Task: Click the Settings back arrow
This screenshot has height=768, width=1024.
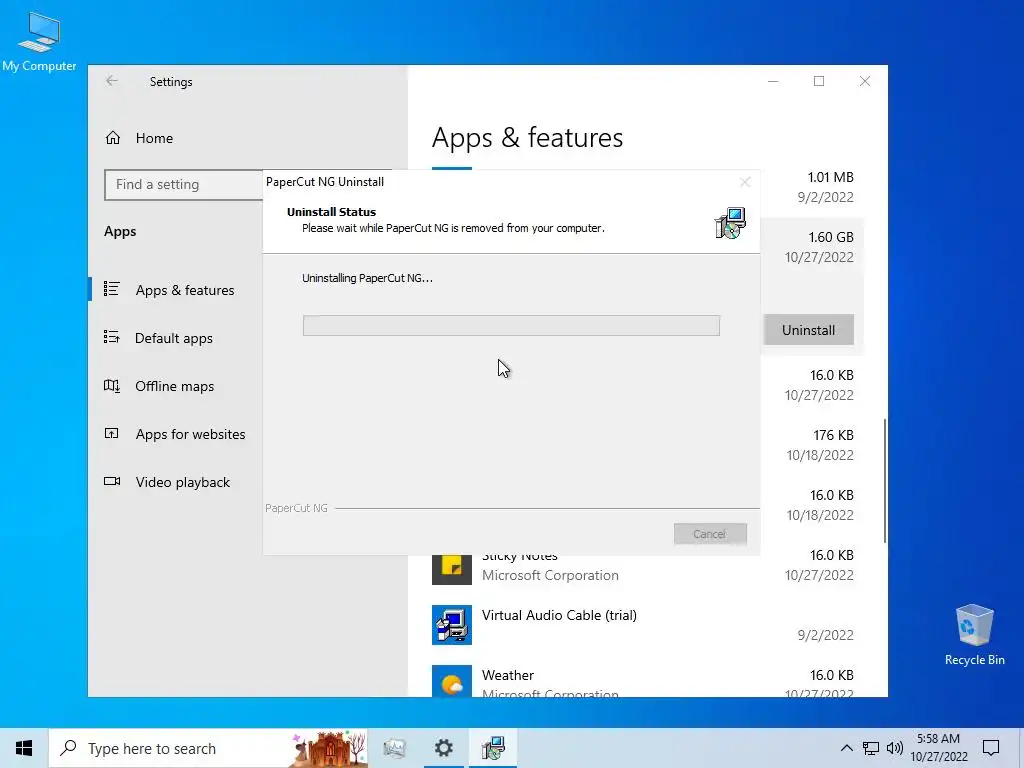Action: tap(112, 81)
